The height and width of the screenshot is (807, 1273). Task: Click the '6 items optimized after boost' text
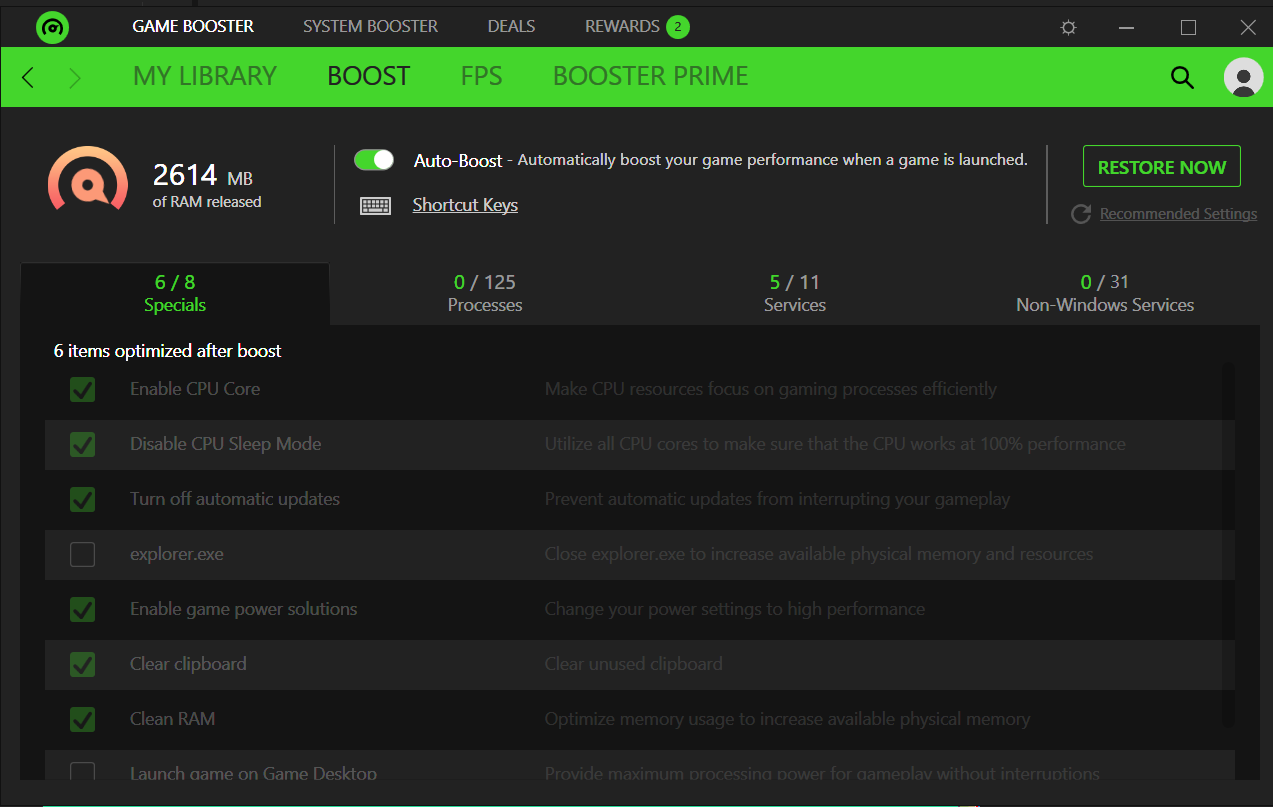click(x=168, y=351)
